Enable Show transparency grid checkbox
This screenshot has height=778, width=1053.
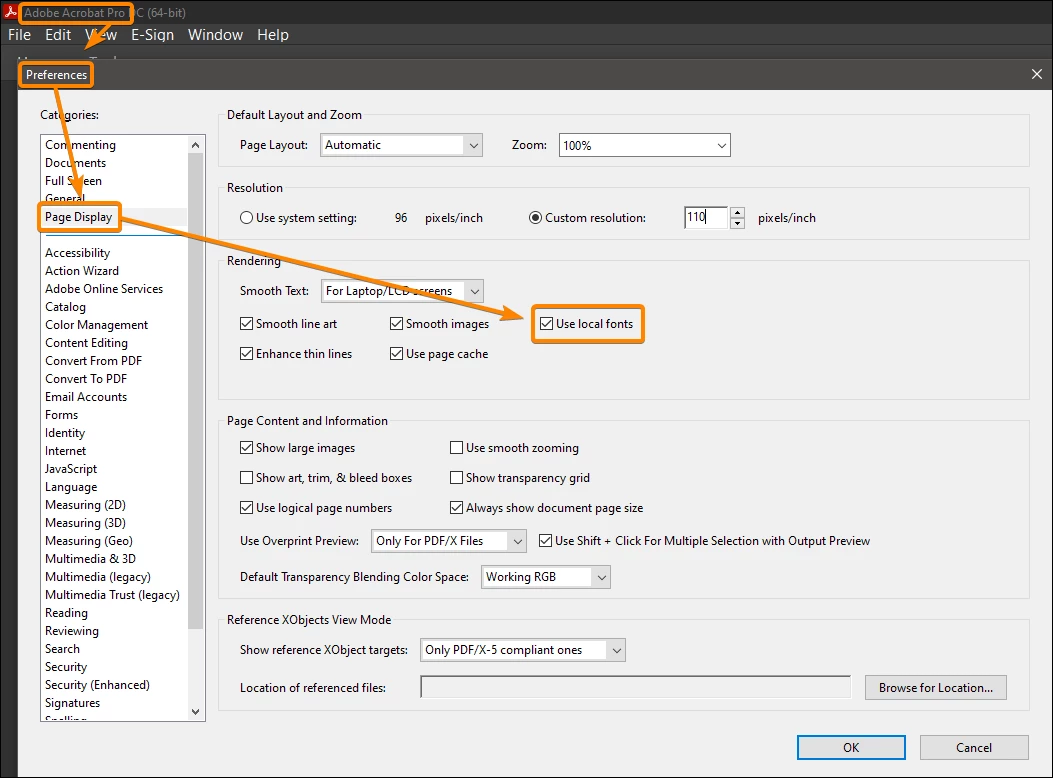click(457, 478)
